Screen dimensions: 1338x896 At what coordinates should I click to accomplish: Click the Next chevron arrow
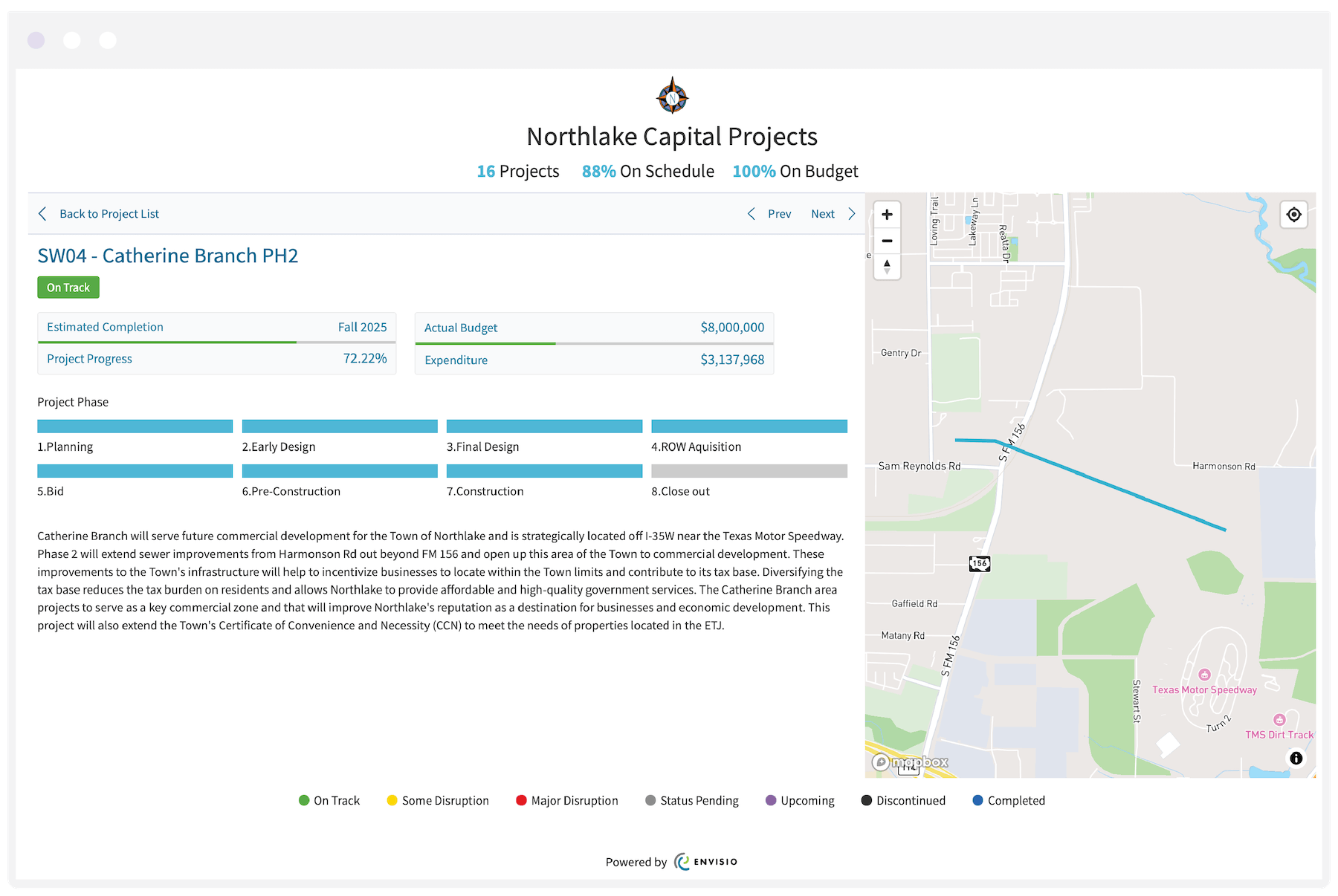pos(852,214)
